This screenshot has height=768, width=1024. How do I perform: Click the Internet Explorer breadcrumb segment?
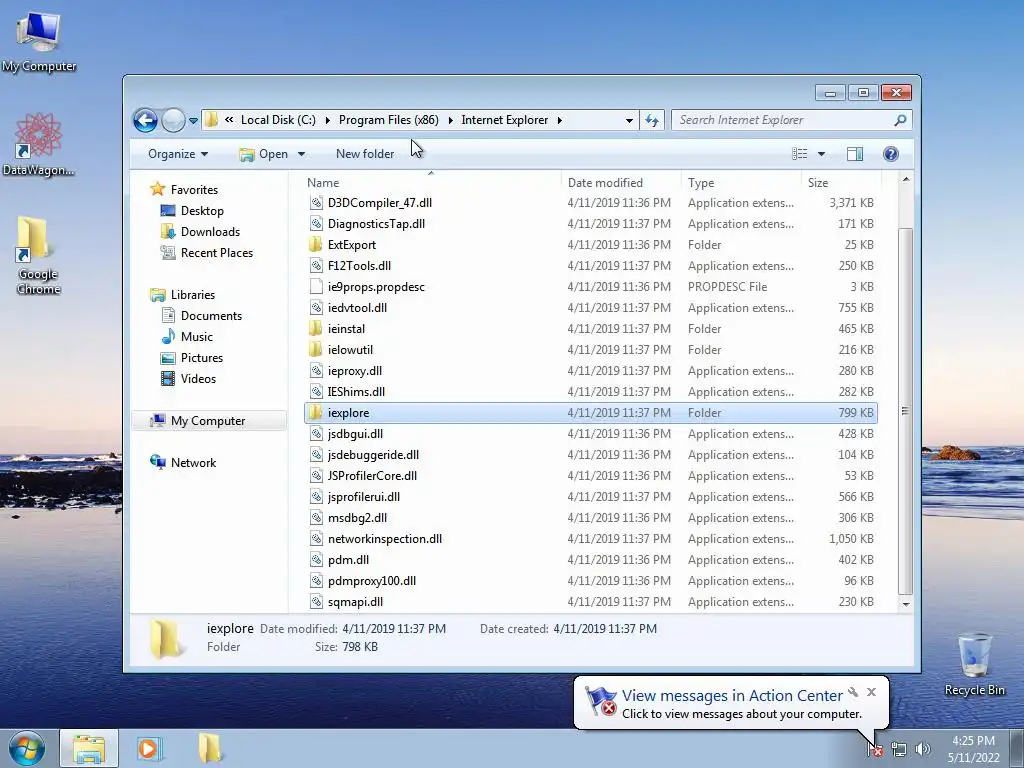(x=505, y=120)
